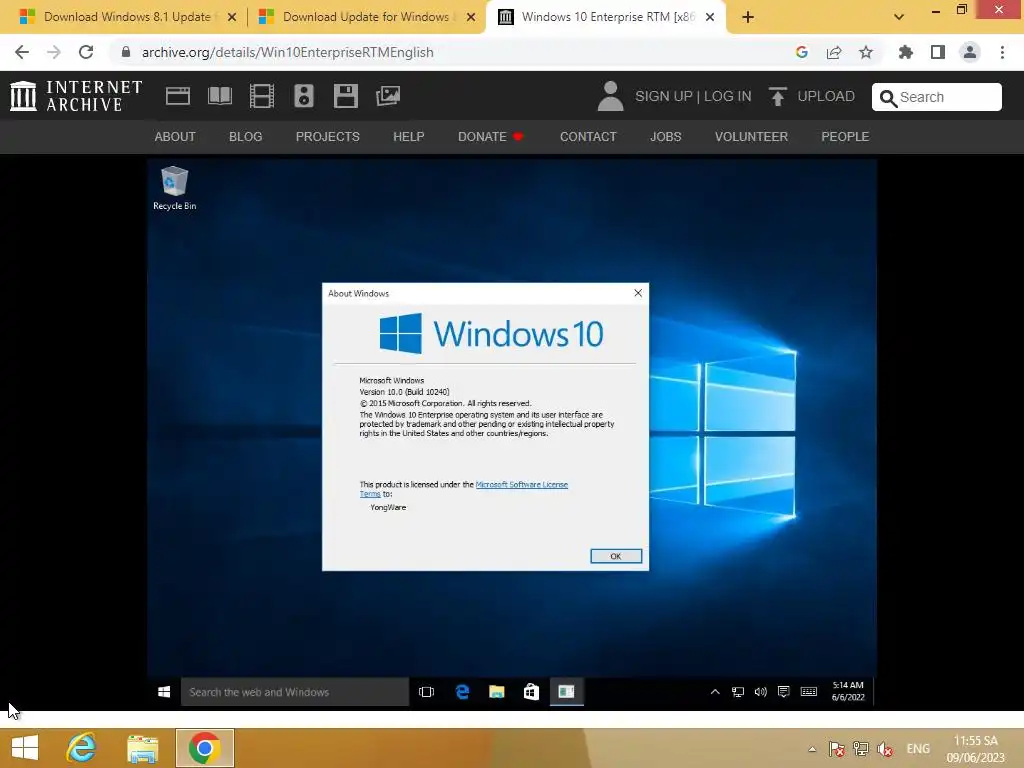Click Recycle Bin on emulated desktop
Image resolution: width=1024 pixels, height=768 pixels.
point(174,188)
